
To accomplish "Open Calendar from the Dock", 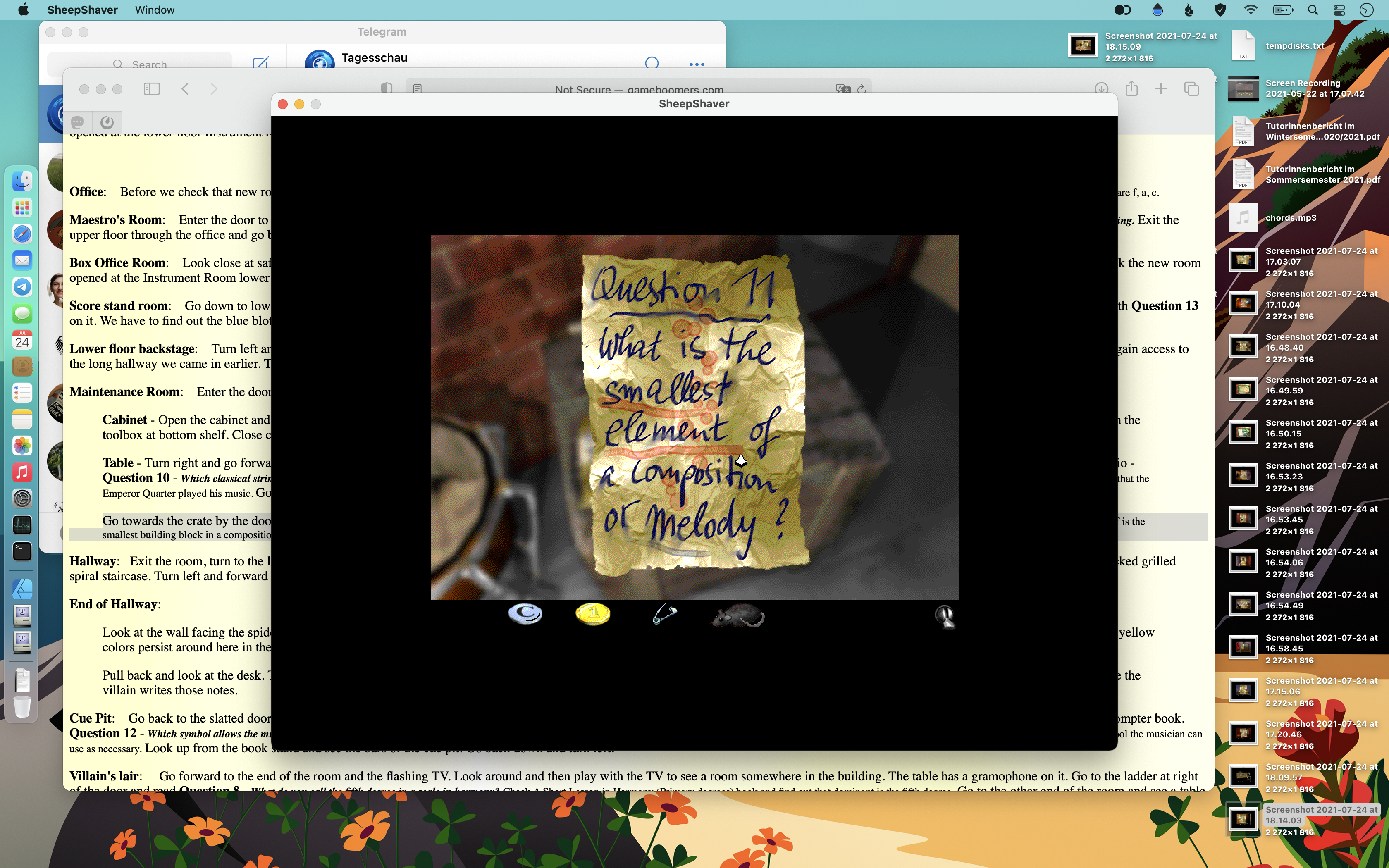I will tap(22, 340).
